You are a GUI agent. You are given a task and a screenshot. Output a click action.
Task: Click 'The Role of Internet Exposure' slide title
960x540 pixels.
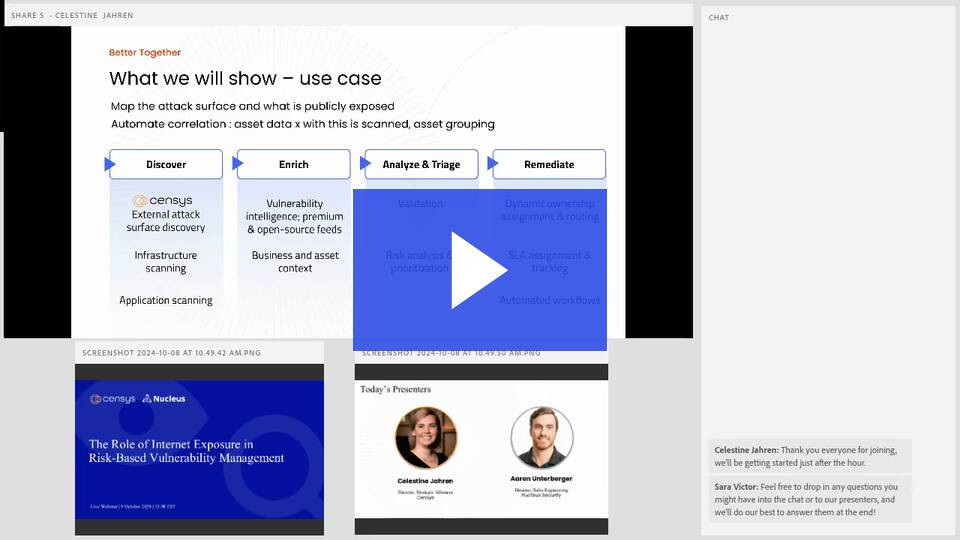pos(186,451)
